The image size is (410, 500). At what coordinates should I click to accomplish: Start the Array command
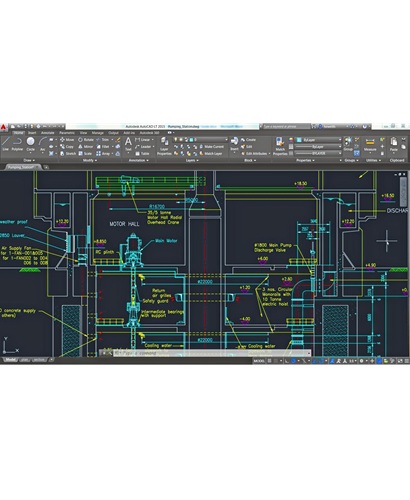pos(103,154)
